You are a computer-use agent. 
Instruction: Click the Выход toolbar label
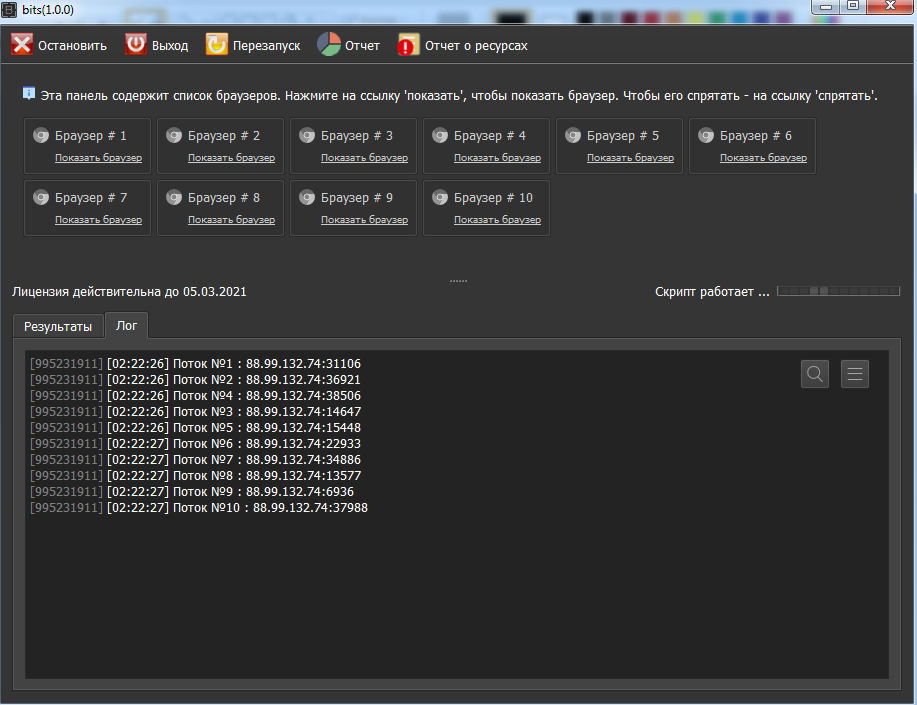click(170, 46)
